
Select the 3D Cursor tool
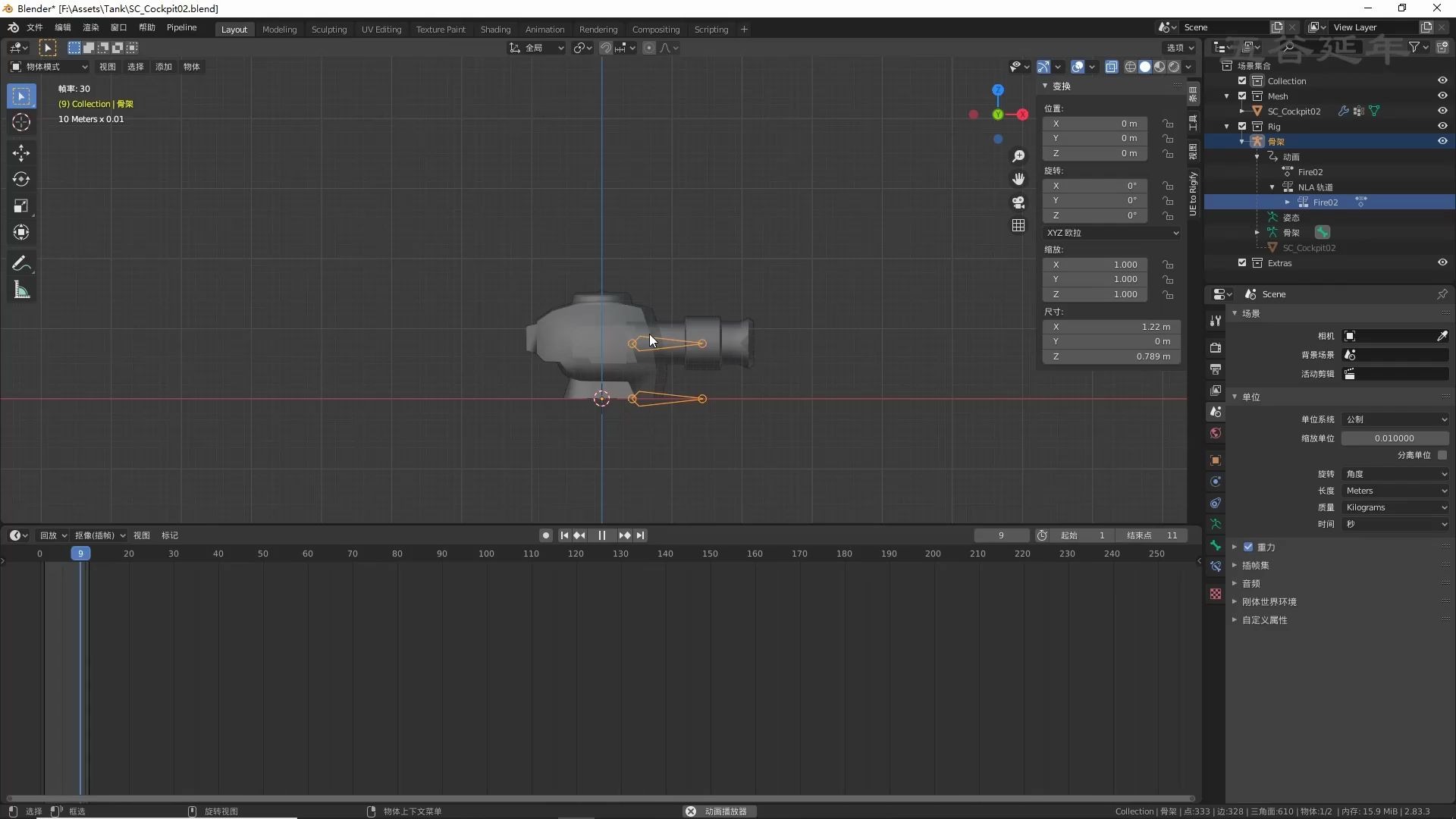21,122
